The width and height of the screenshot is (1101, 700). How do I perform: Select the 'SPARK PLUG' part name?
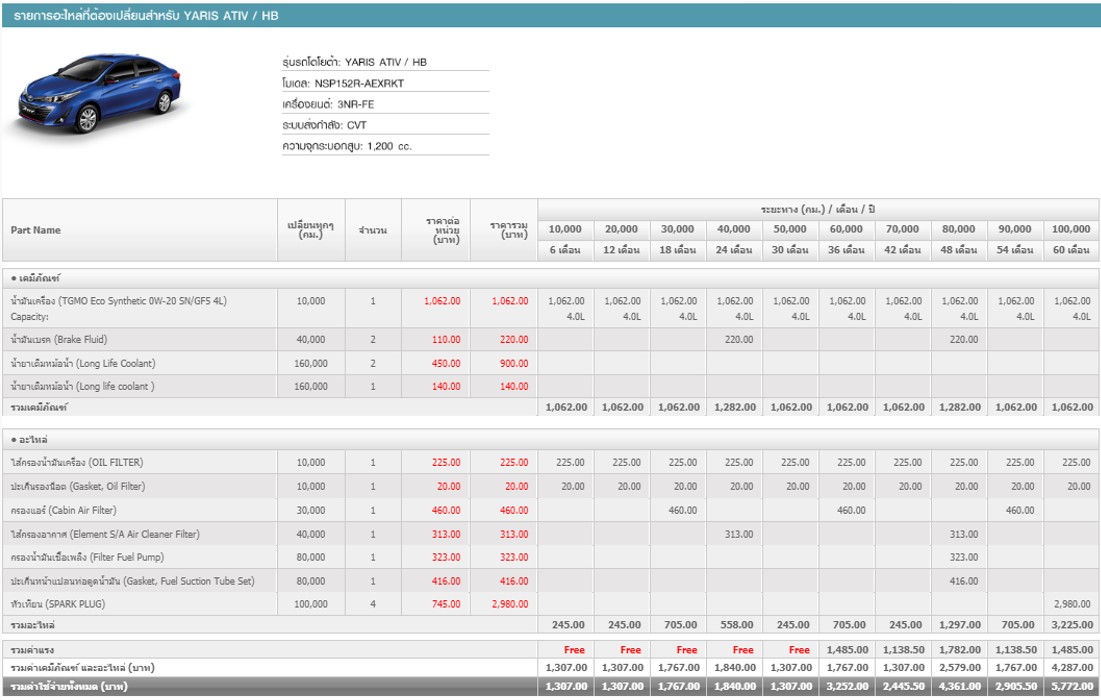[58, 604]
